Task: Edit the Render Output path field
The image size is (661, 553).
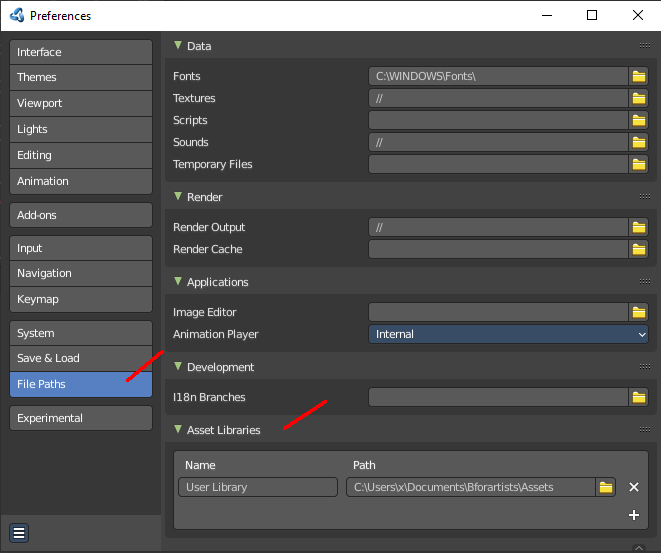Action: 498,227
